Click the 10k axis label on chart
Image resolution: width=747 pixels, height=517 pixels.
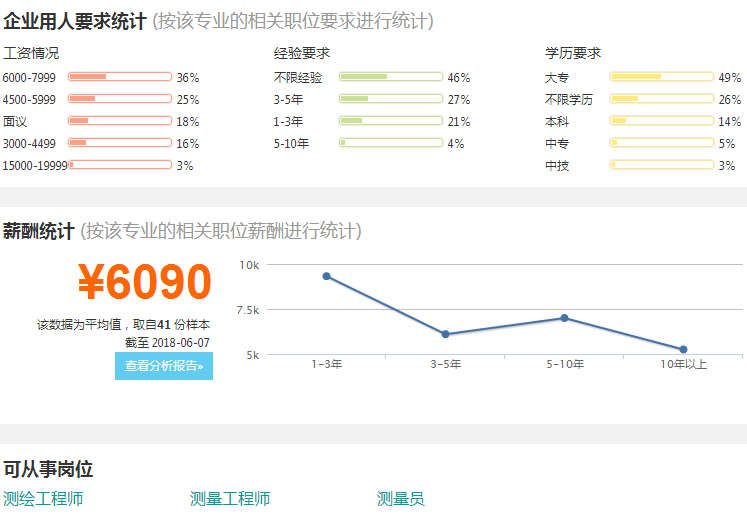249,265
